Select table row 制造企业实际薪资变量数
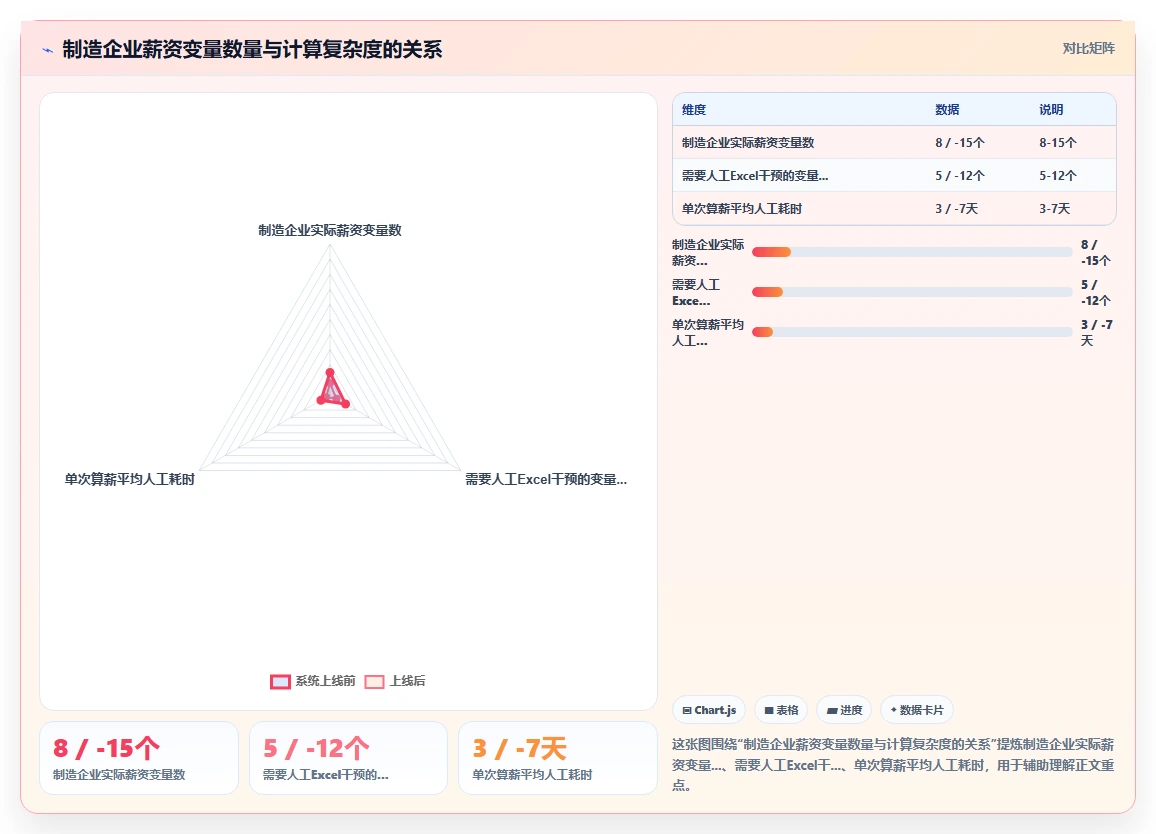Screen dimensions: 1156x834 [x=894, y=142]
